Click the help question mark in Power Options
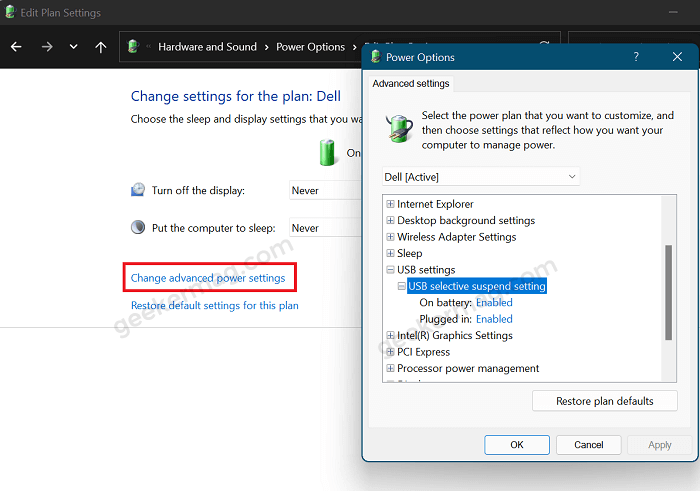 (636, 57)
